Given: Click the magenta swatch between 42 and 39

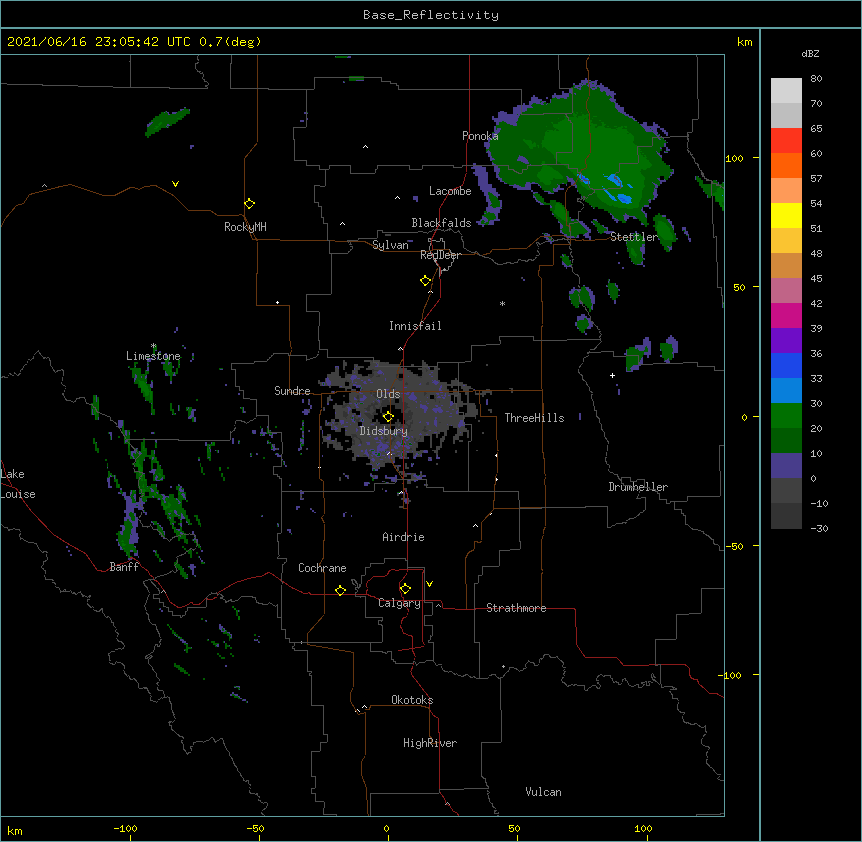Looking at the screenshot, I should point(786,315).
